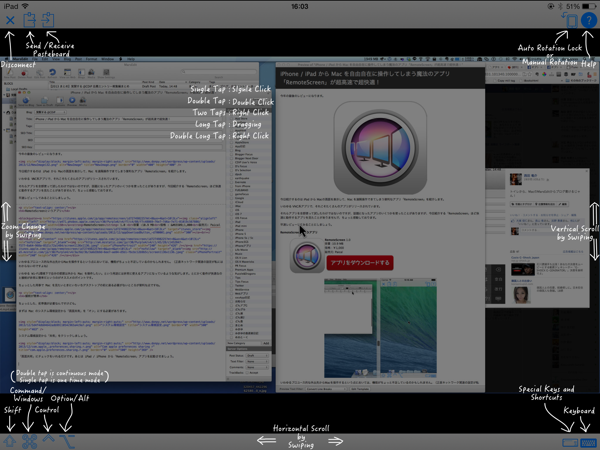This screenshot has width=600, height=450.
Task: Click View on Web in MarsEdit toolbar
Action: click(67, 73)
